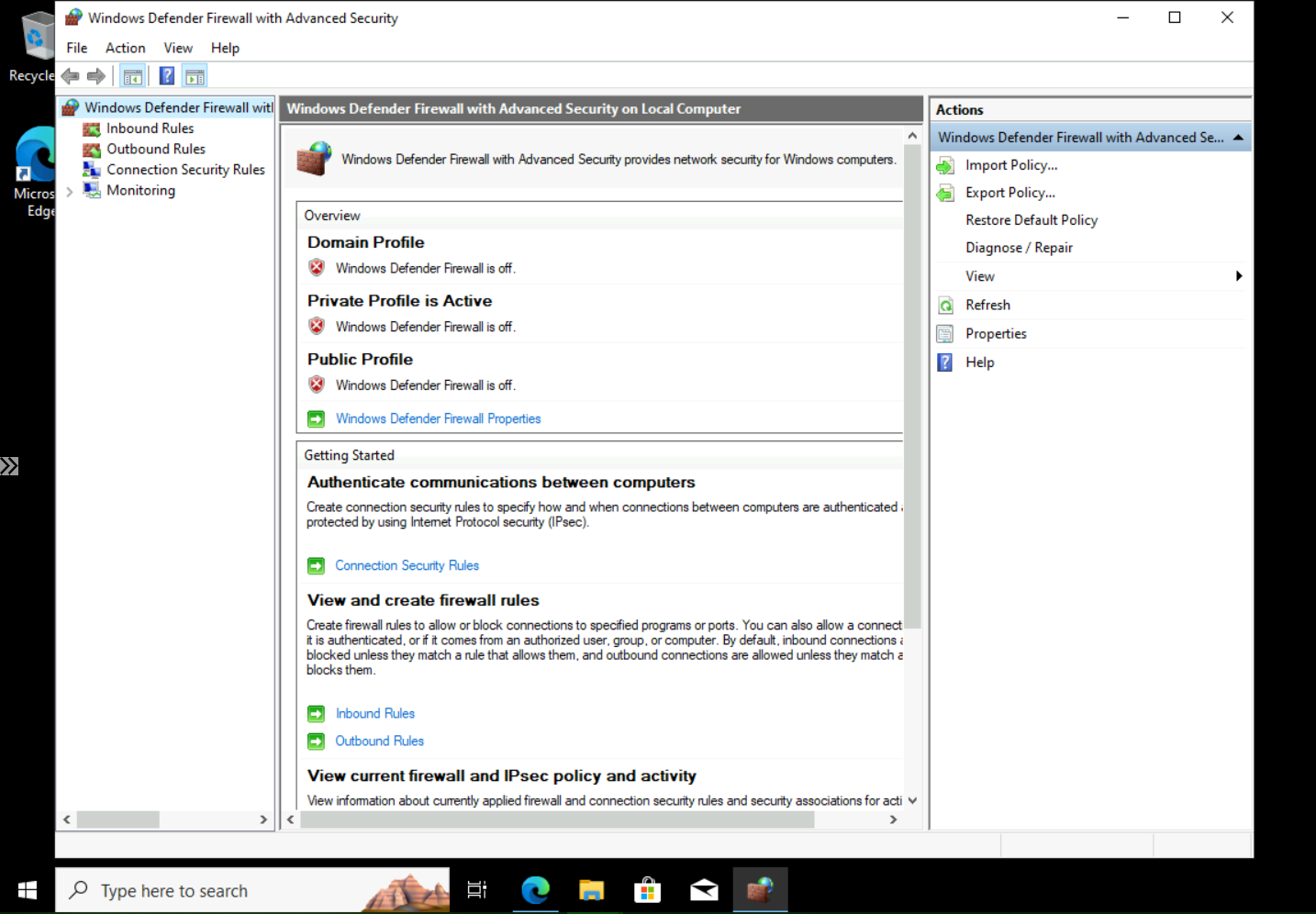Open the View menu
Image resolution: width=1316 pixels, height=914 pixels.
coord(178,48)
